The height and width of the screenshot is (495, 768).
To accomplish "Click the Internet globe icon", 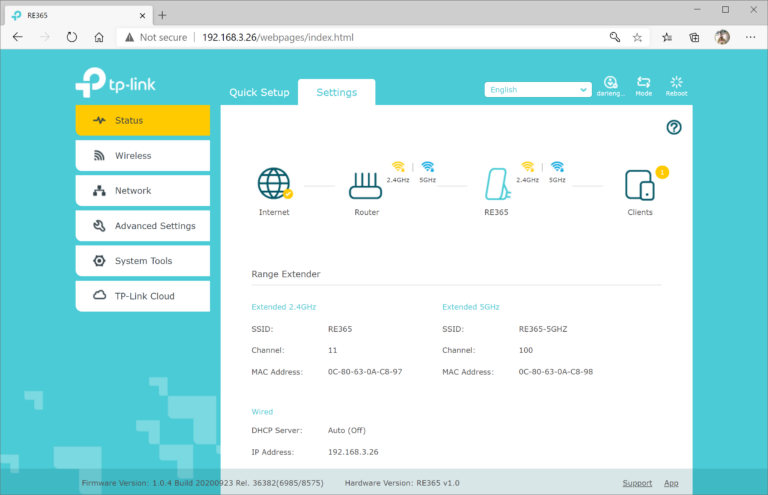I will click(274, 184).
